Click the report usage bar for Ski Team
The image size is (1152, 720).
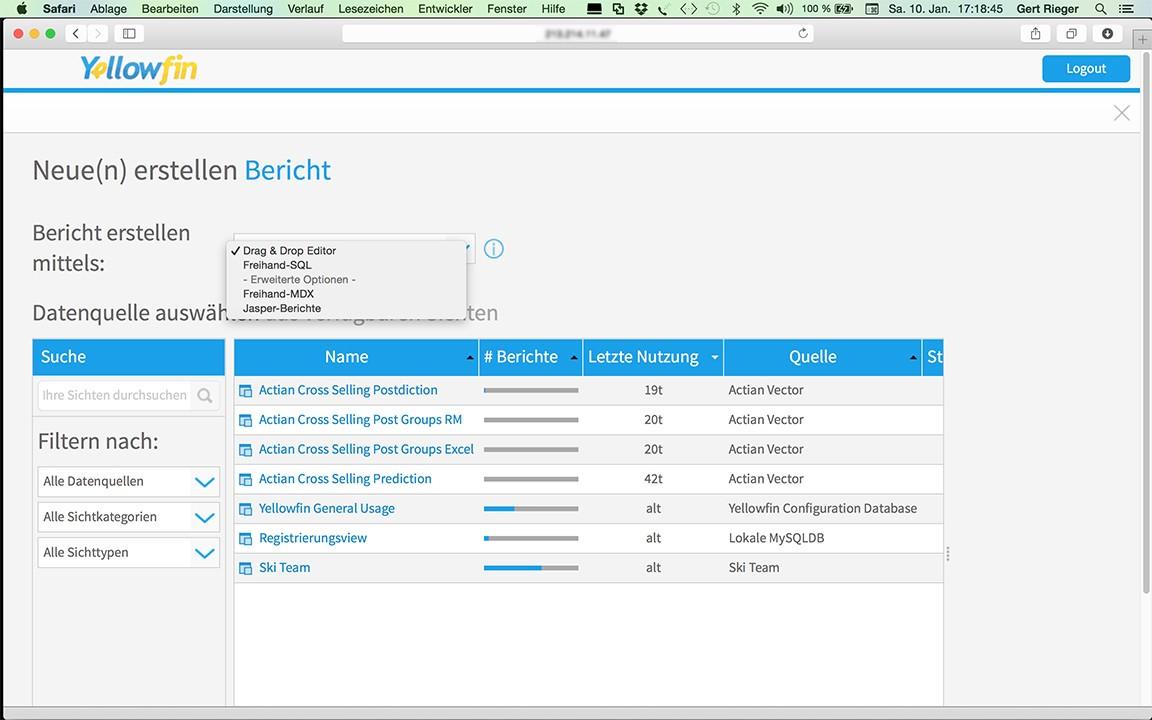(x=531, y=568)
